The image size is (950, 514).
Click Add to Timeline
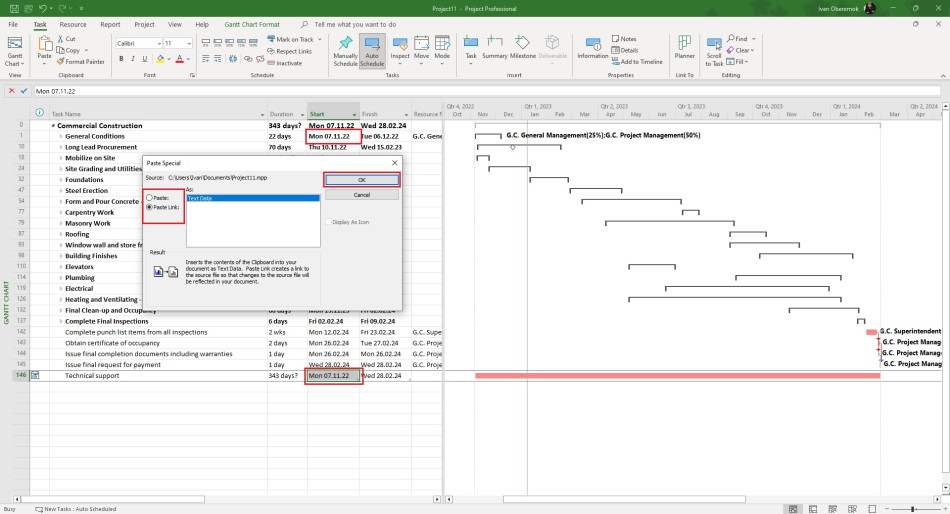637,61
